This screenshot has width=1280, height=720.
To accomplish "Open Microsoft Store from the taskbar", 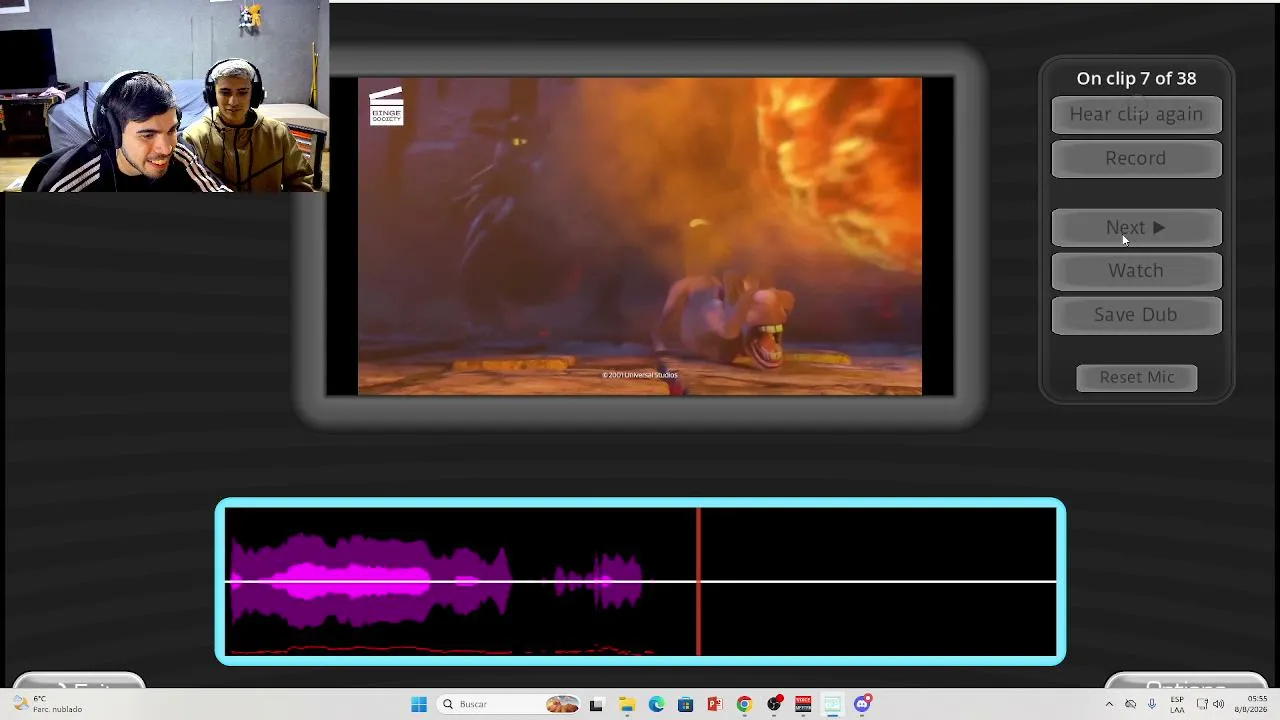I will point(685,704).
